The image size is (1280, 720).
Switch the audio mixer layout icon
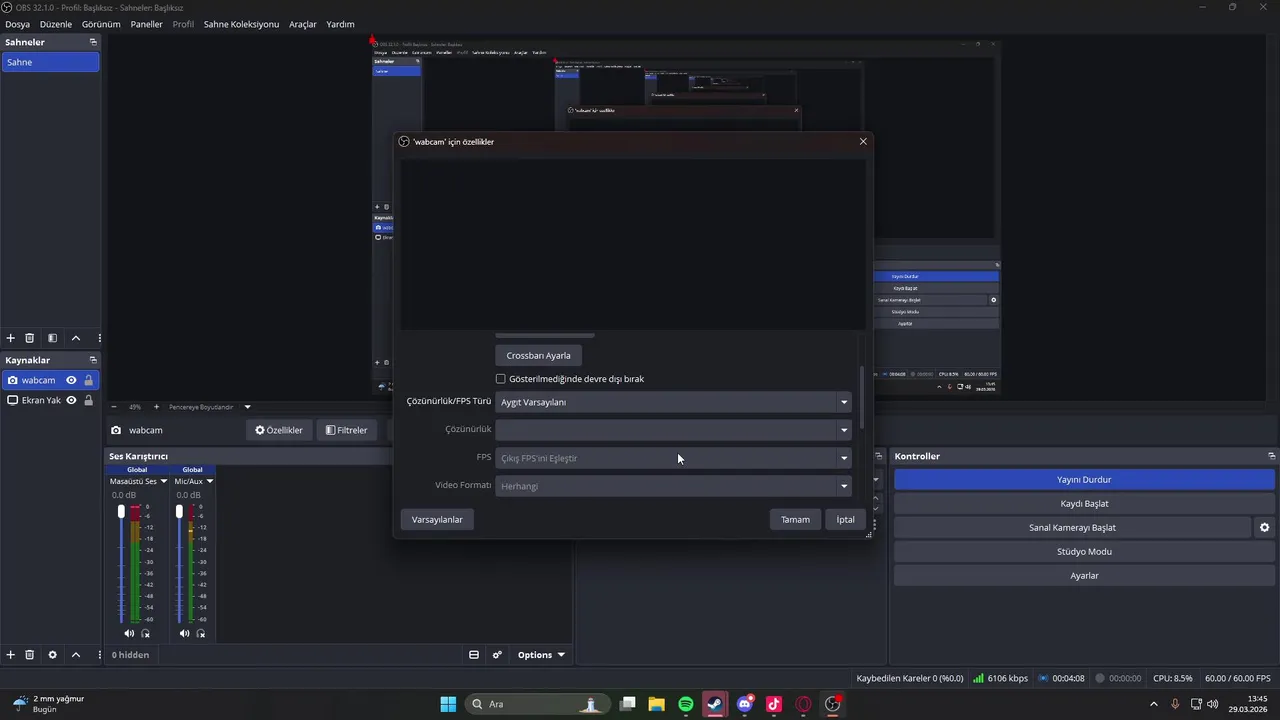[x=474, y=655]
